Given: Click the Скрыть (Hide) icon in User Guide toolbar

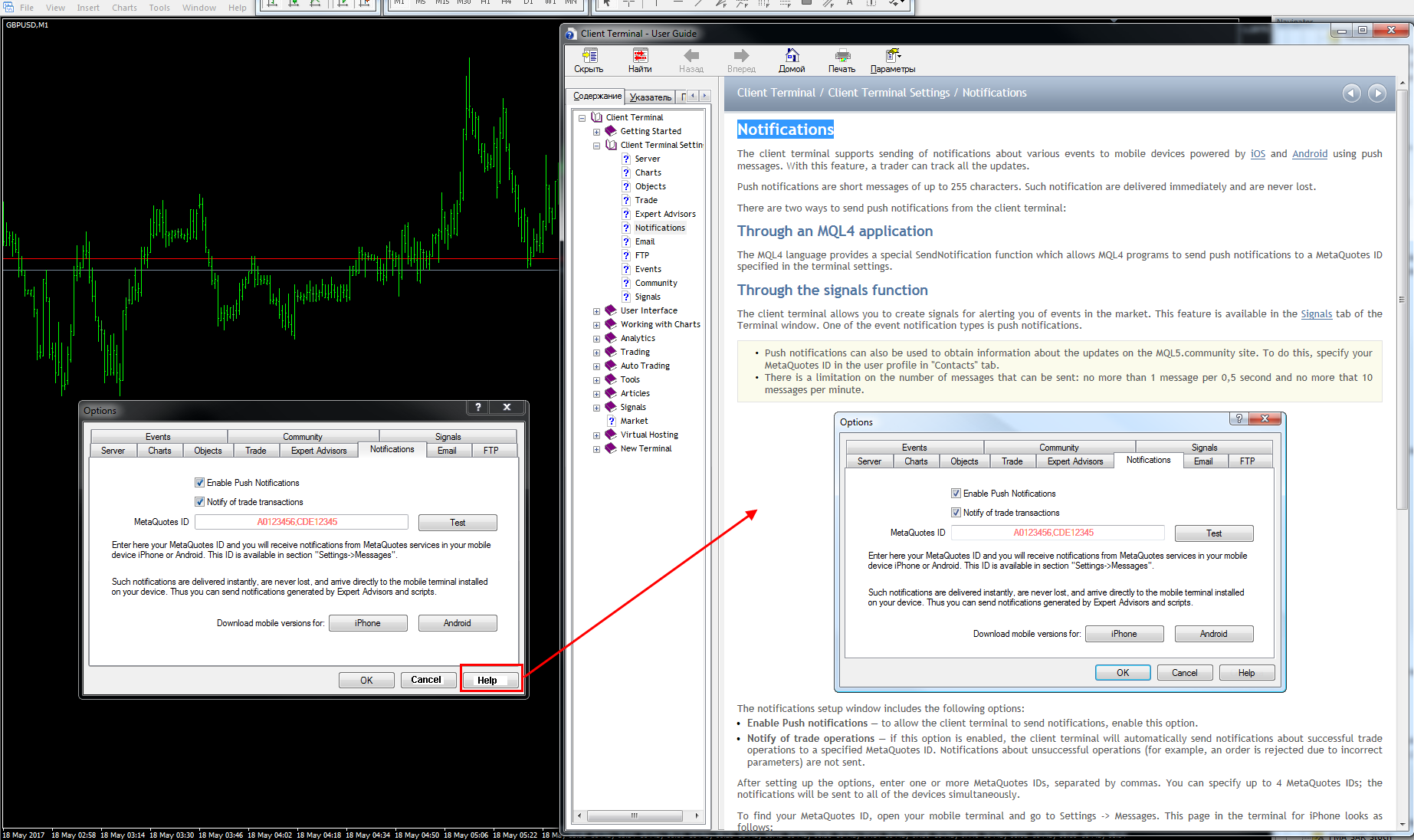Looking at the screenshot, I should (589, 56).
